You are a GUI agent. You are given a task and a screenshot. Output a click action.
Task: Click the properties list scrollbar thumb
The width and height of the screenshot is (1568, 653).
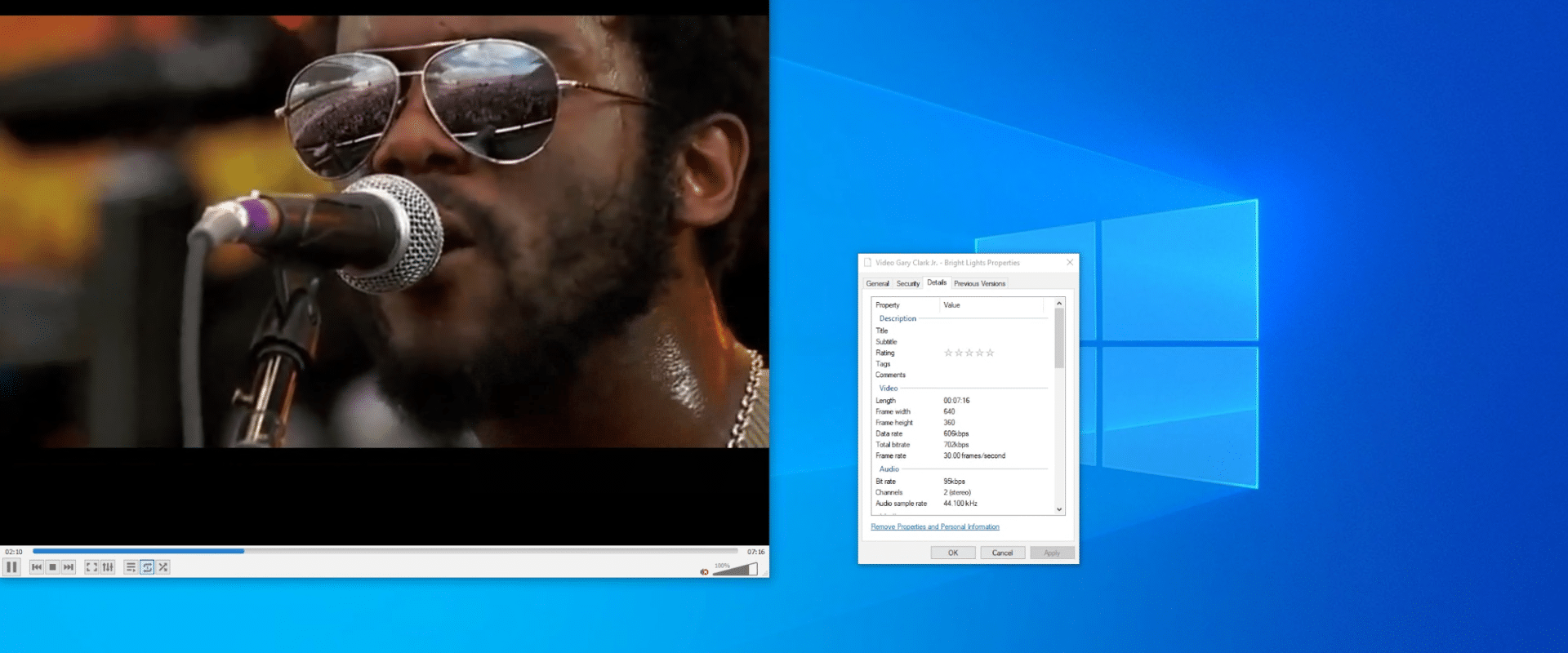(x=1059, y=338)
